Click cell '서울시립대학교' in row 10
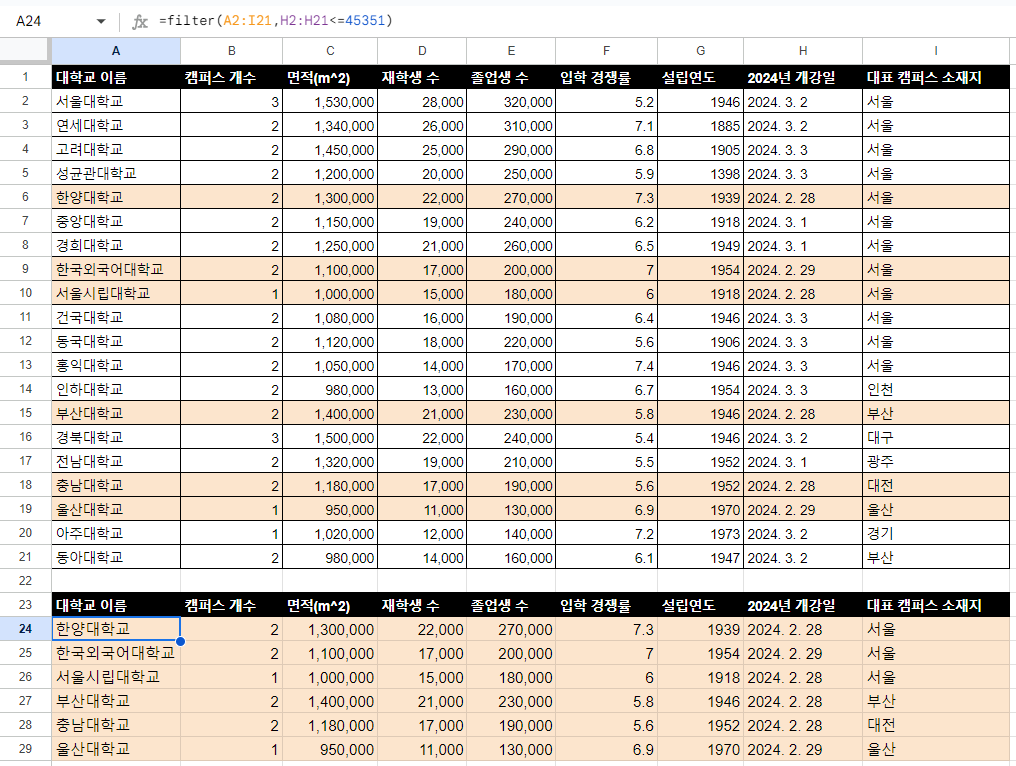 (x=116, y=294)
